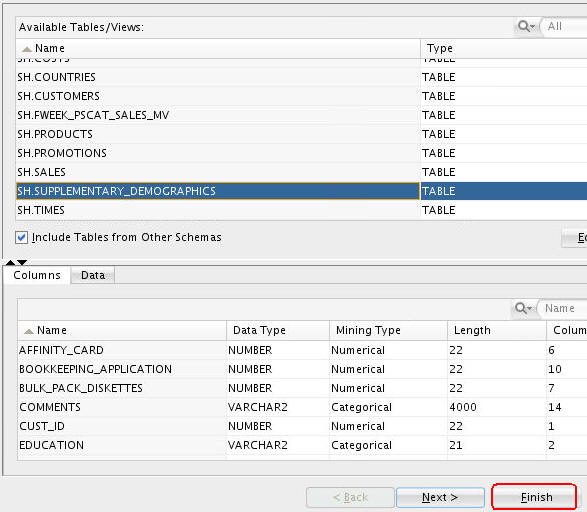Click length value 21 for EDUCATION
Viewport: 587px width, 512px height.
pyautogui.click(x=456, y=445)
